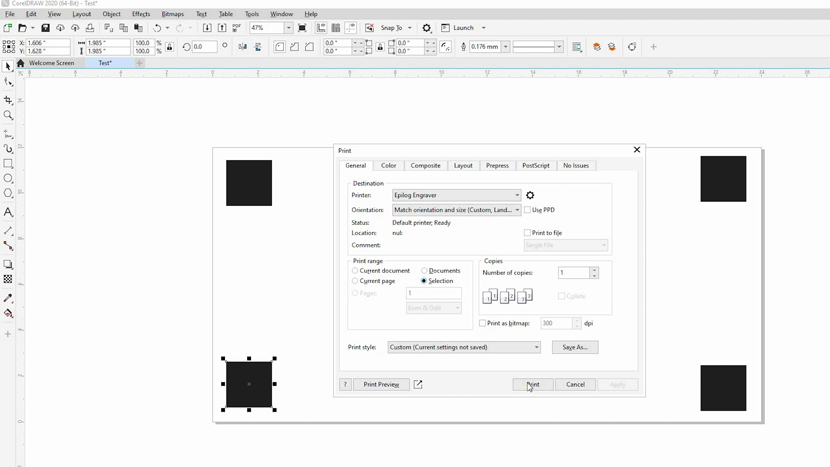Select the Rectangle tool in toolbox
830x467 pixels.
[9, 163]
